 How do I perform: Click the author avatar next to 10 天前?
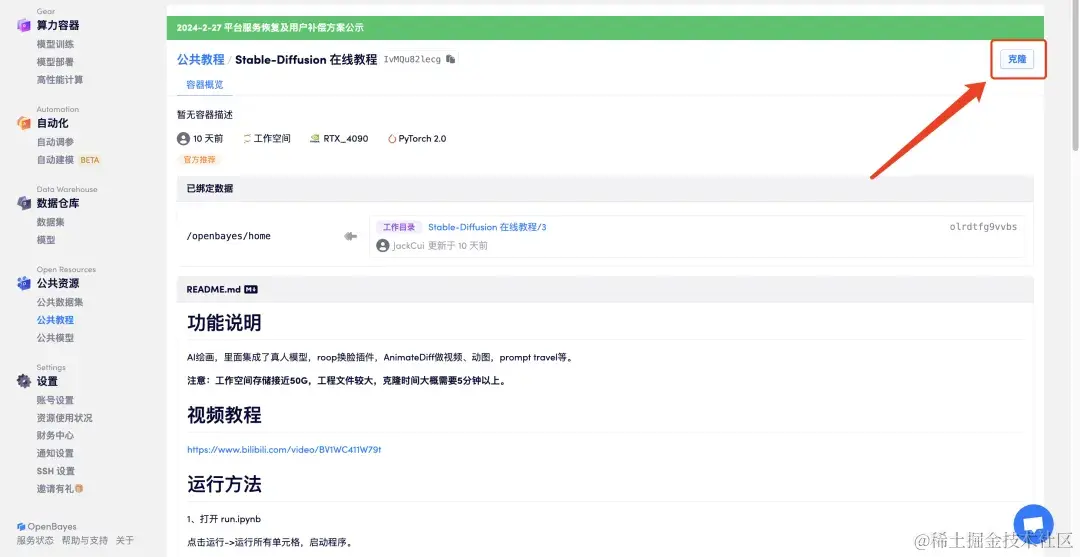[x=183, y=138]
